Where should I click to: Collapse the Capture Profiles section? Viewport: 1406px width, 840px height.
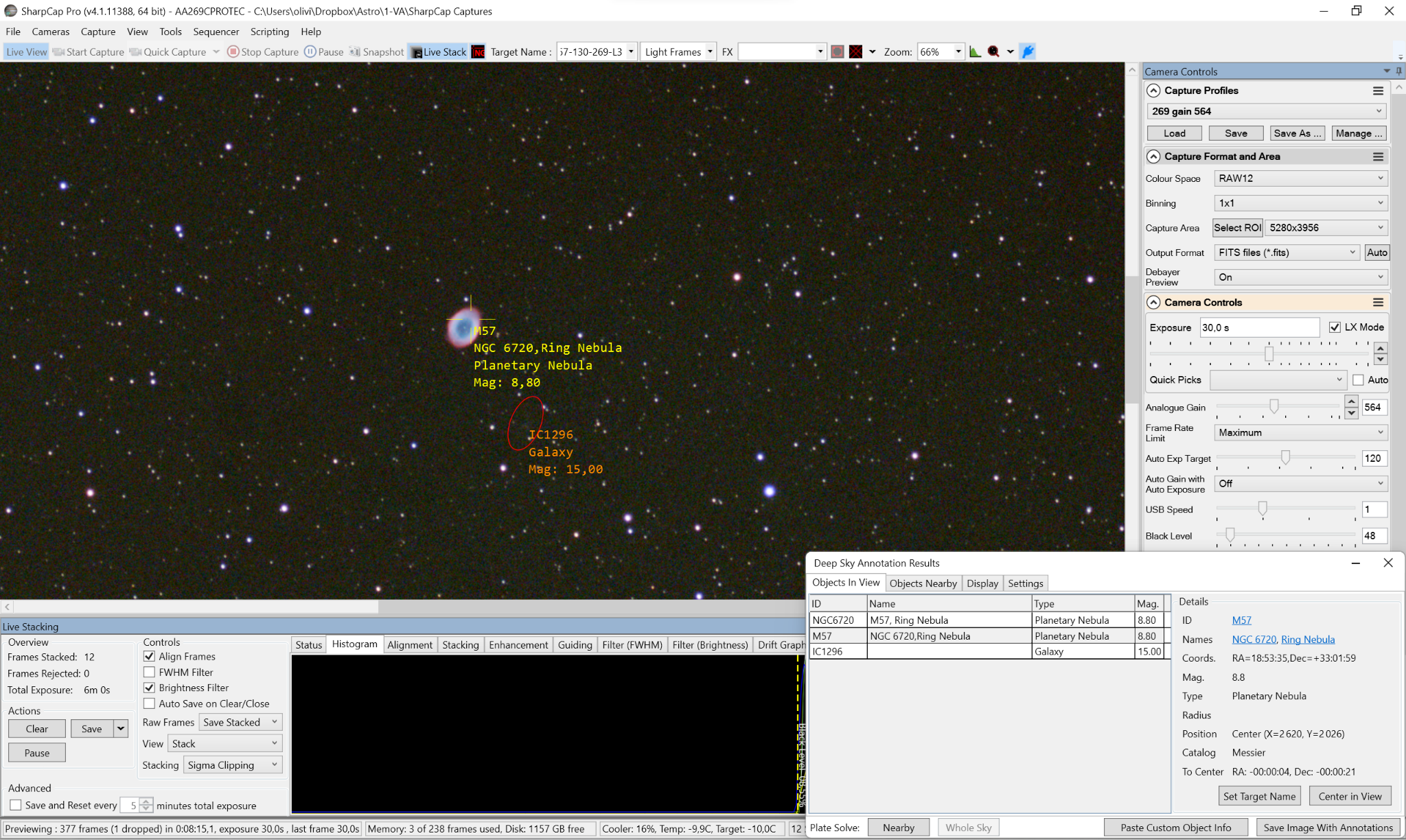click(1153, 91)
